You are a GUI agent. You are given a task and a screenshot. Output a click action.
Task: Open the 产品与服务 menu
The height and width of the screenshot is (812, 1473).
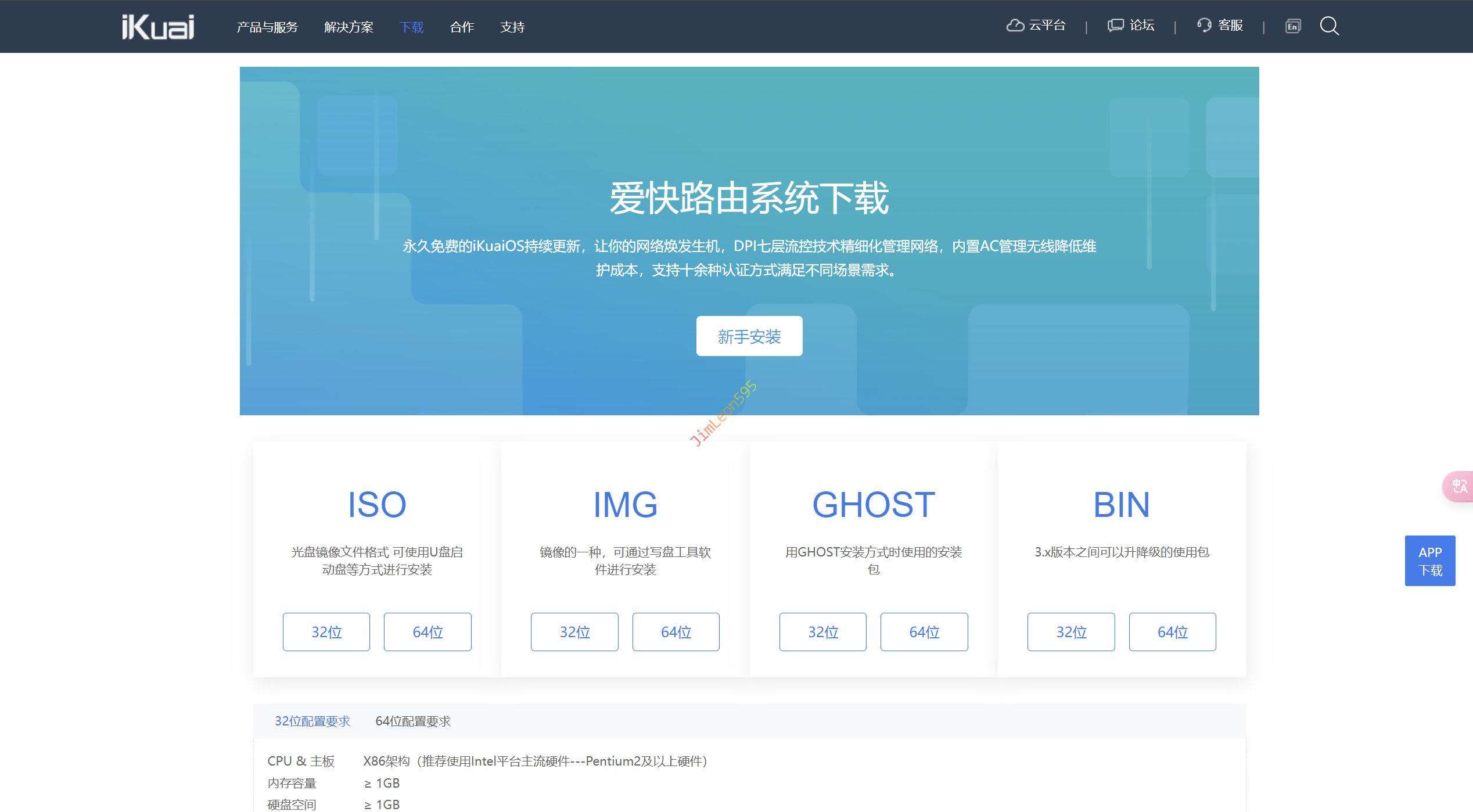click(267, 27)
